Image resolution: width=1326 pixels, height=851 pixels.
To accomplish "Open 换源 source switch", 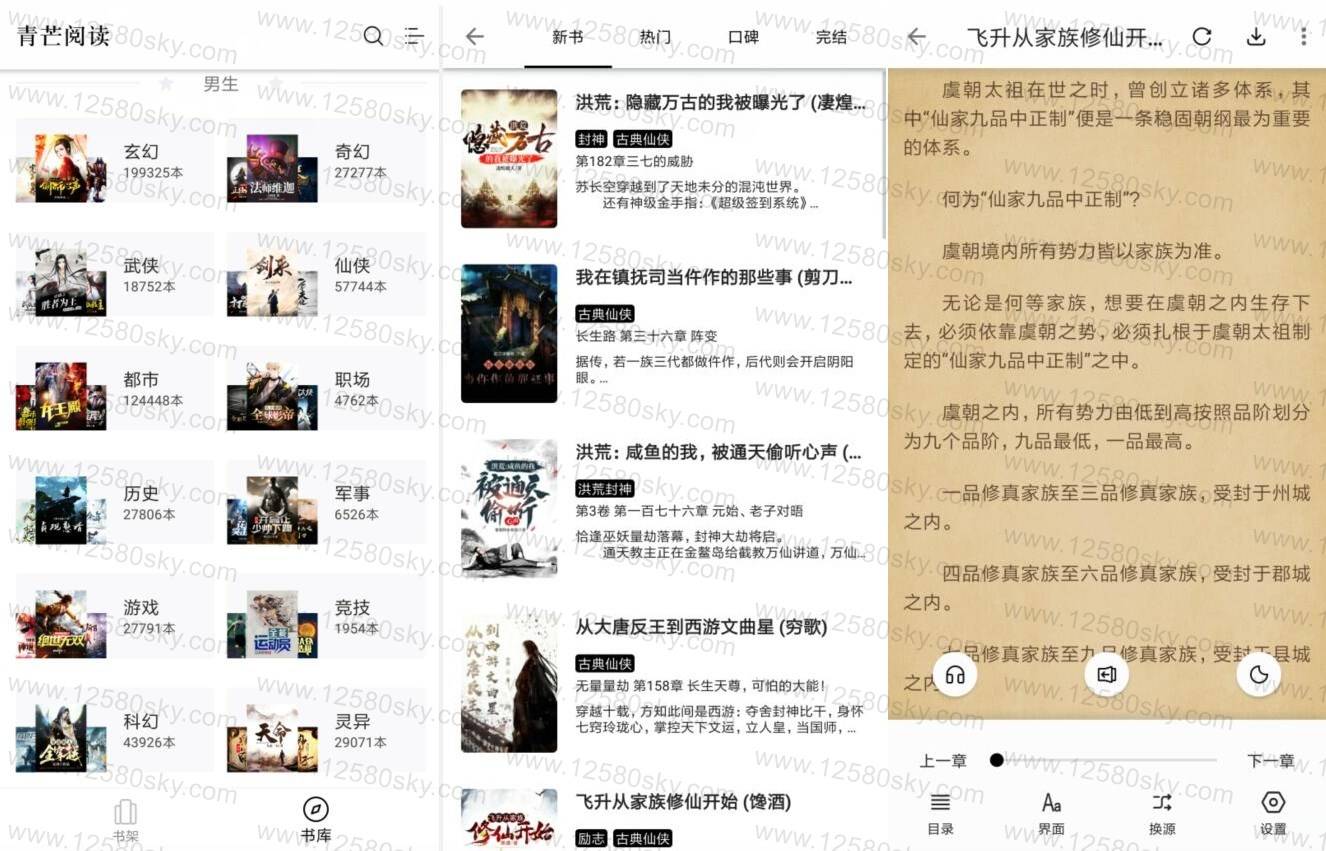I will (x=1162, y=813).
